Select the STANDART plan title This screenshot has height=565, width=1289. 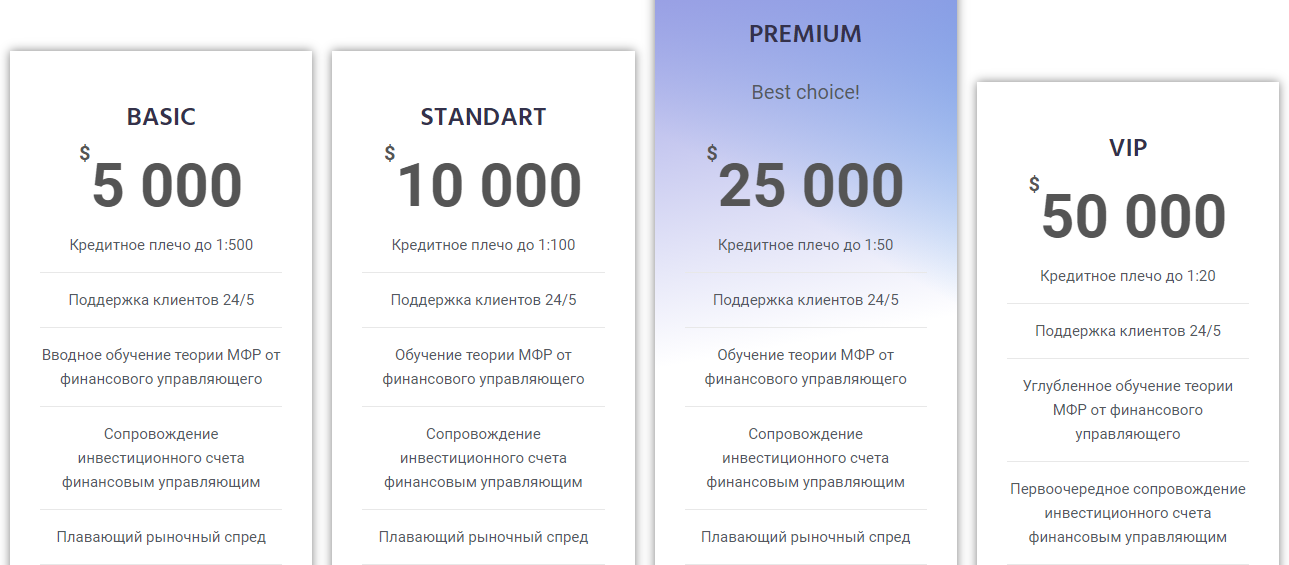tap(483, 117)
